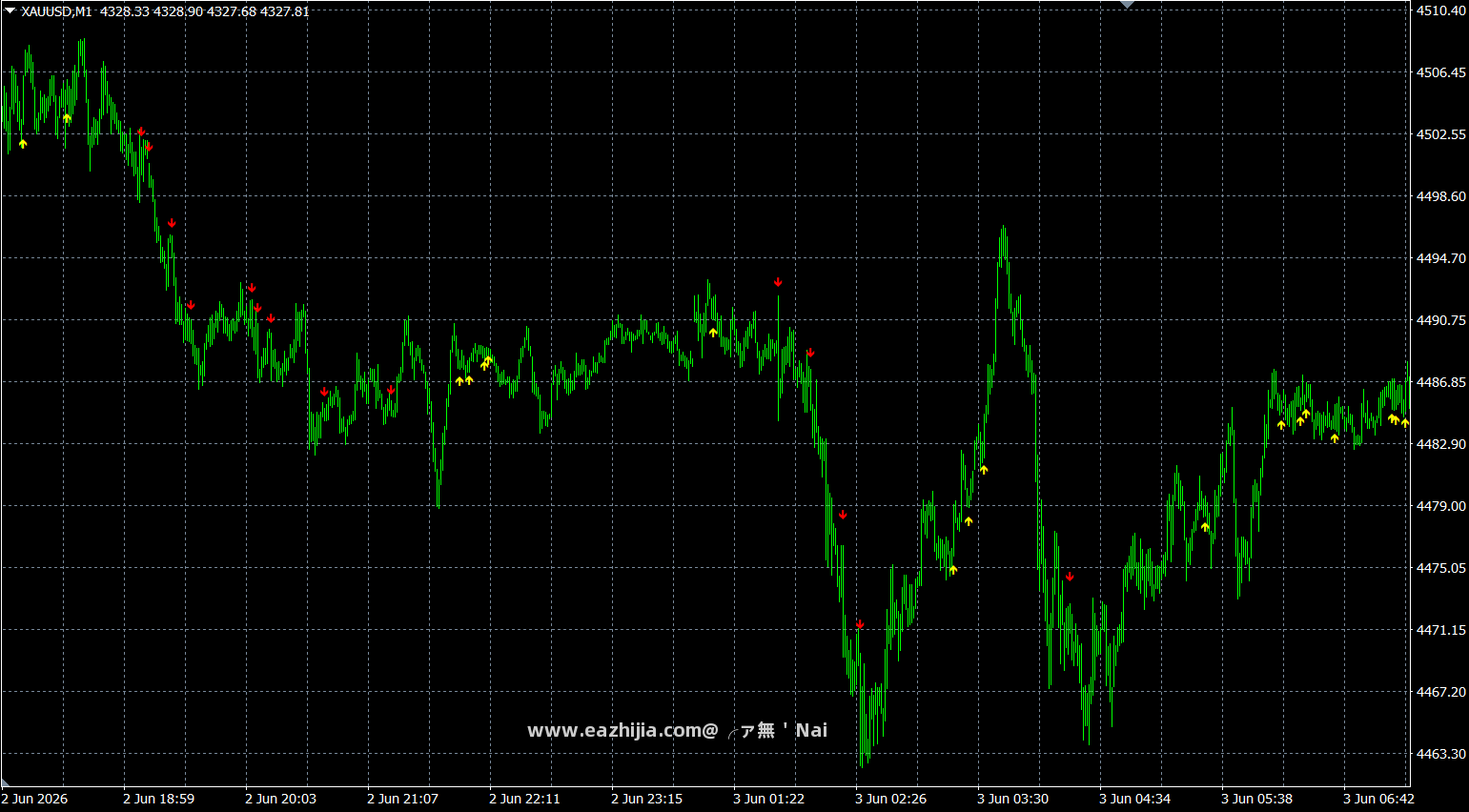
Task: Click the 3 Jun 04:34 time axis label
Action: pyautogui.click(x=1134, y=799)
